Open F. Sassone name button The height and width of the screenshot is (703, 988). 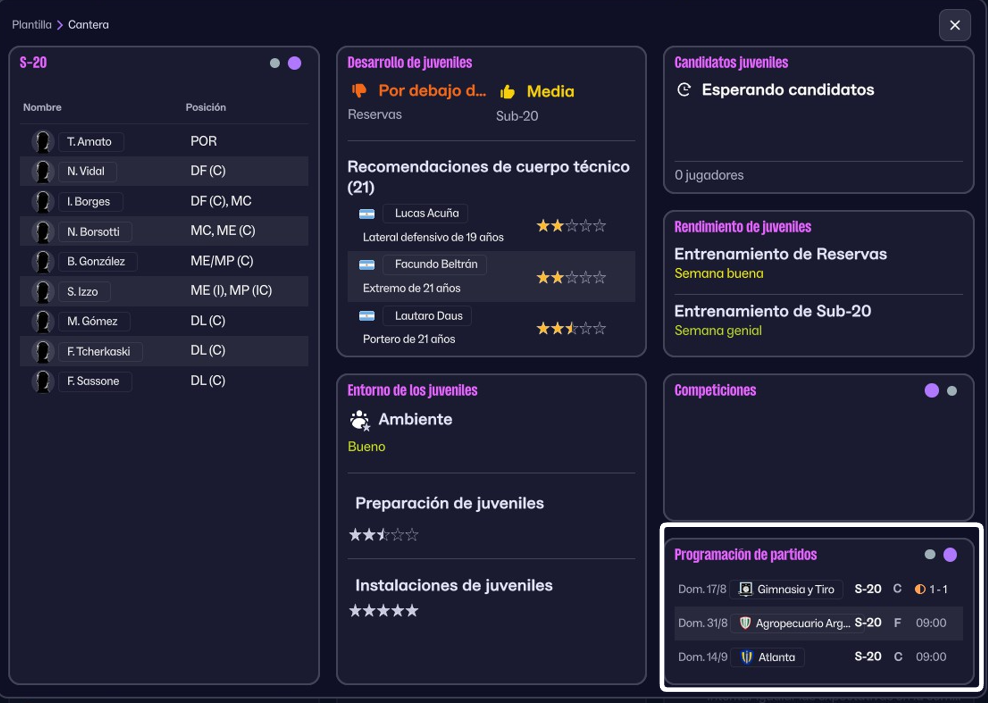tap(94, 381)
